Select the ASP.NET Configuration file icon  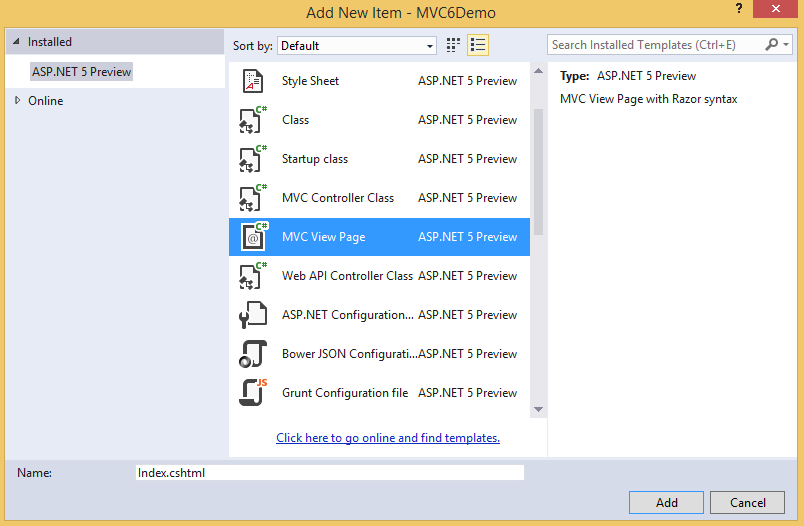click(253, 315)
